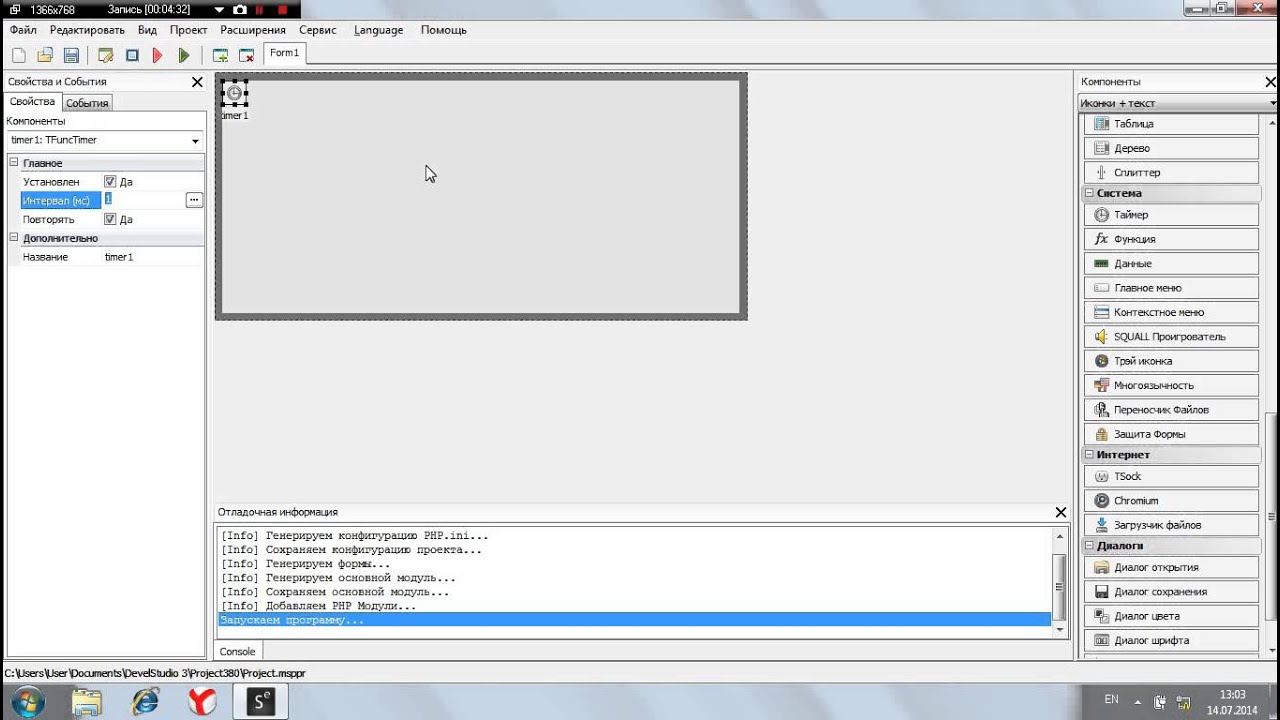Open the Проект menu

click(x=189, y=30)
